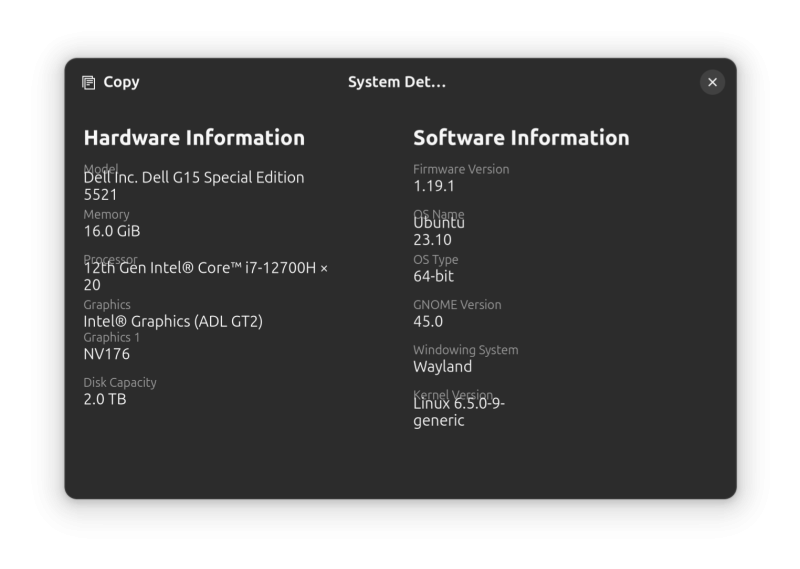Click the 2.0 TB disk value
The image size is (800, 569).
coord(105,399)
